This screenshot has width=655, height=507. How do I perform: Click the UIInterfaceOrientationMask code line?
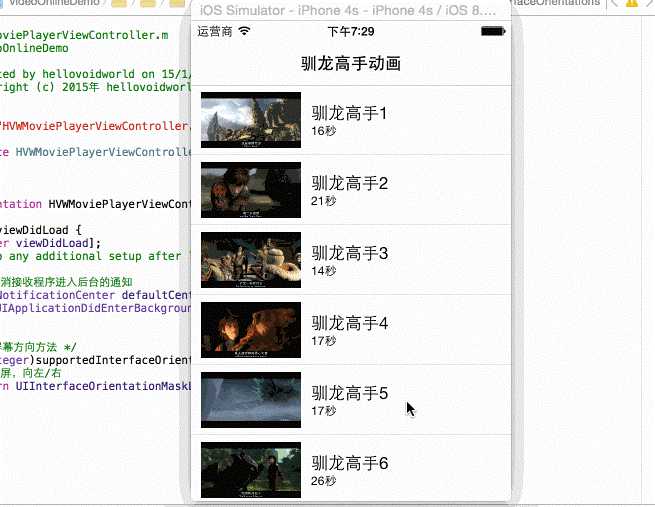(x=95, y=386)
